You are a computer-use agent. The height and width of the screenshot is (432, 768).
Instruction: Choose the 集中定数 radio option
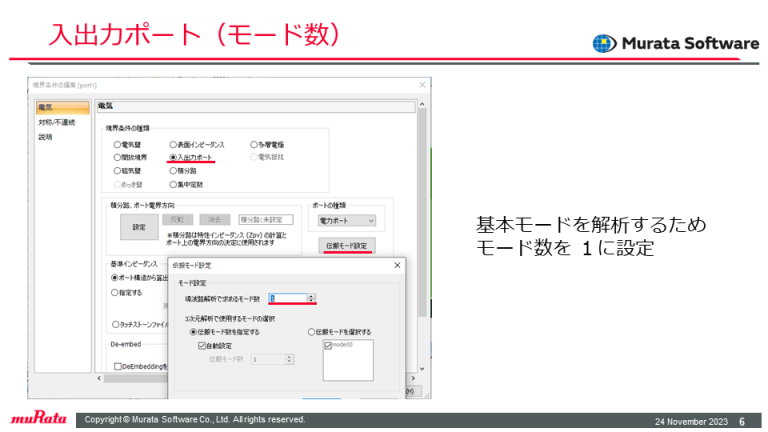[174, 184]
